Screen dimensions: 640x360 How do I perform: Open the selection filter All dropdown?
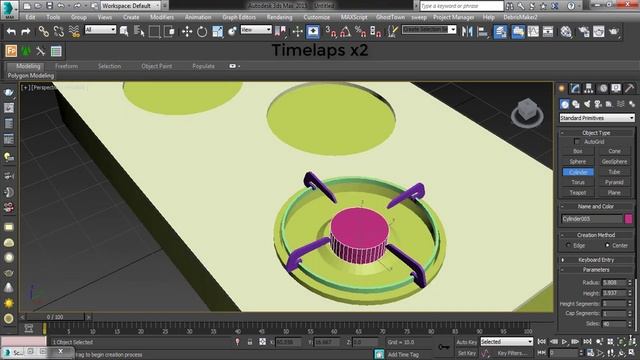[100, 29]
